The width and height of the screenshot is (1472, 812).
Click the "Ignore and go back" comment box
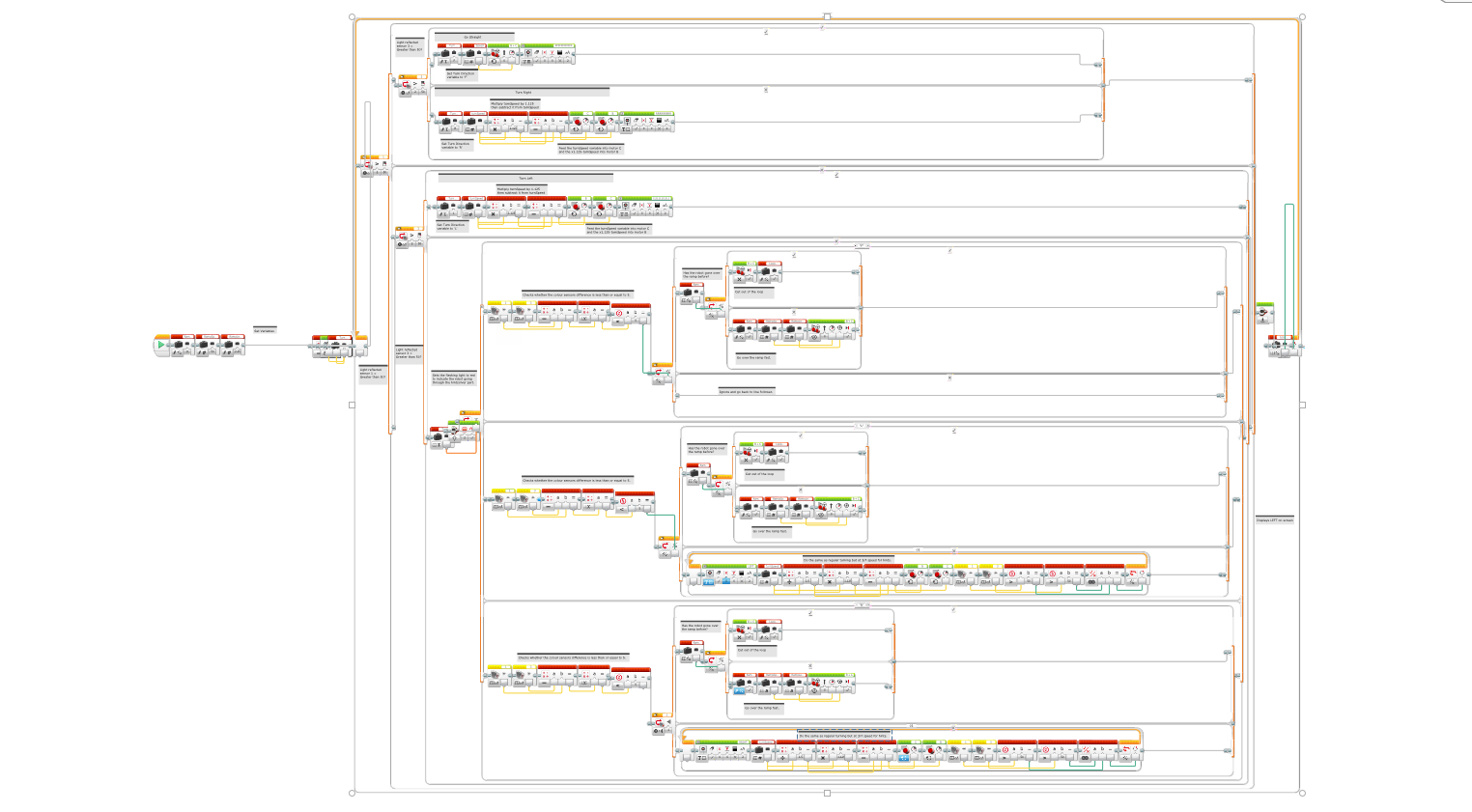click(746, 391)
